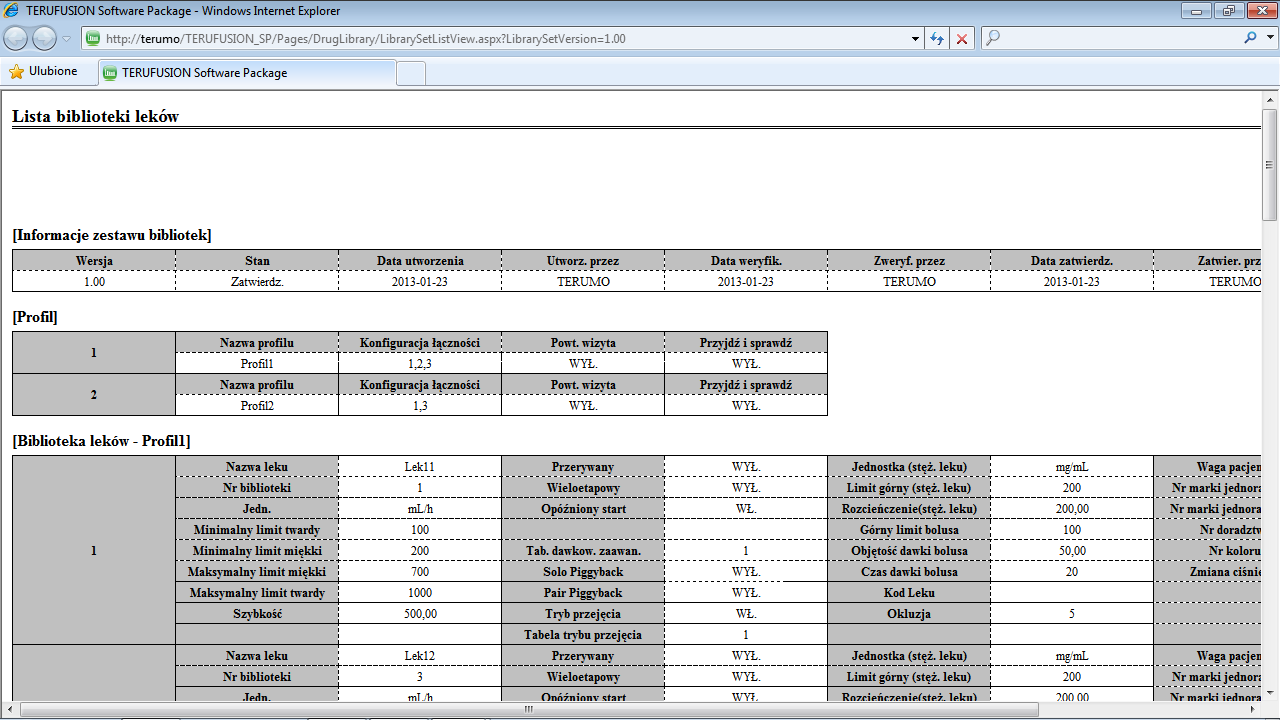Open Ulubione favorites star button
The width and height of the screenshot is (1280, 720).
click(x=43, y=72)
